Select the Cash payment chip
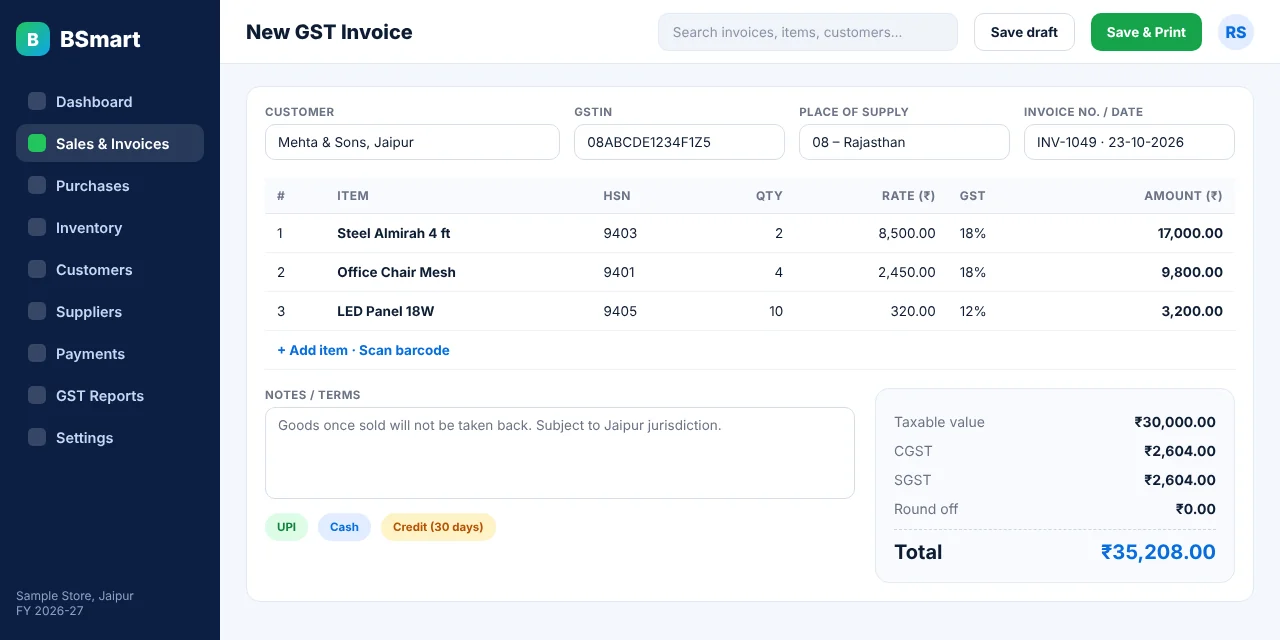This screenshot has height=640, width=1280. (344, 527)
